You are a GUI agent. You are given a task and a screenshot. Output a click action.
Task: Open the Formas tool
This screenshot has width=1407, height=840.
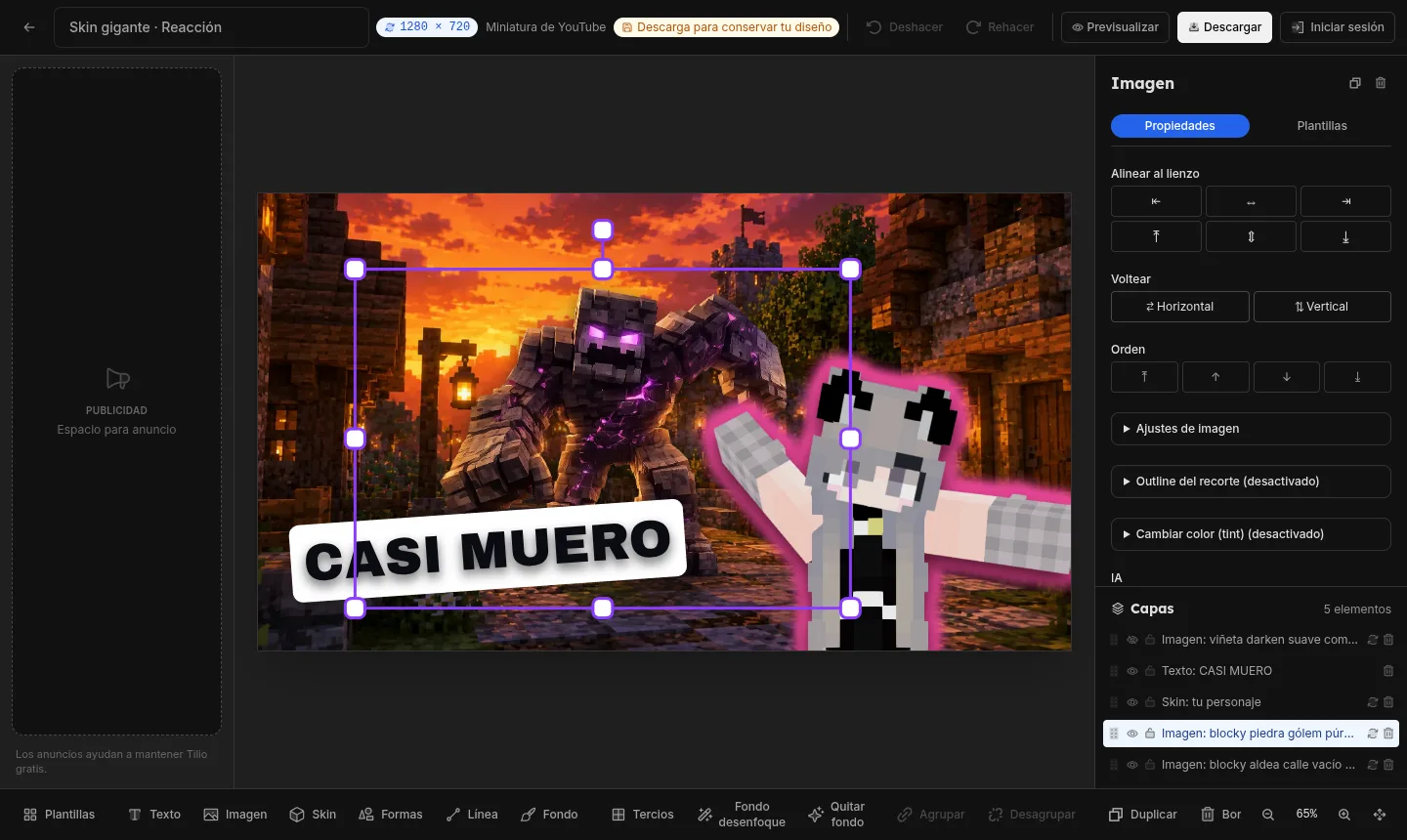[391, 815]
